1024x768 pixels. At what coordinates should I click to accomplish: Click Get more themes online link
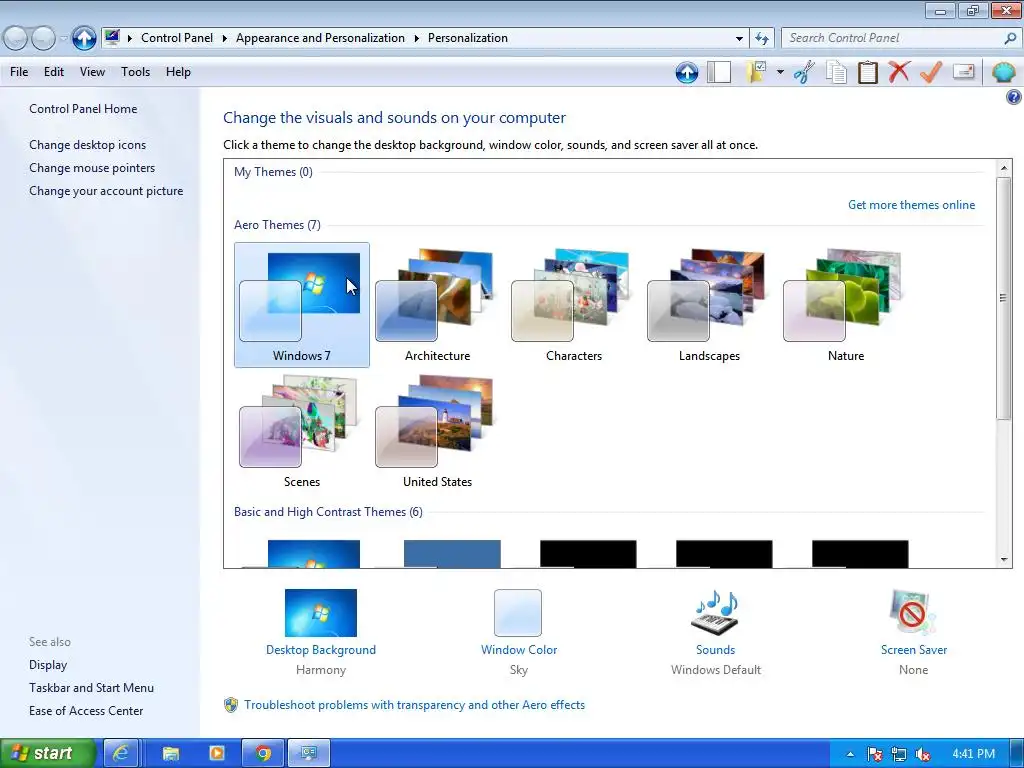point(911,205)
